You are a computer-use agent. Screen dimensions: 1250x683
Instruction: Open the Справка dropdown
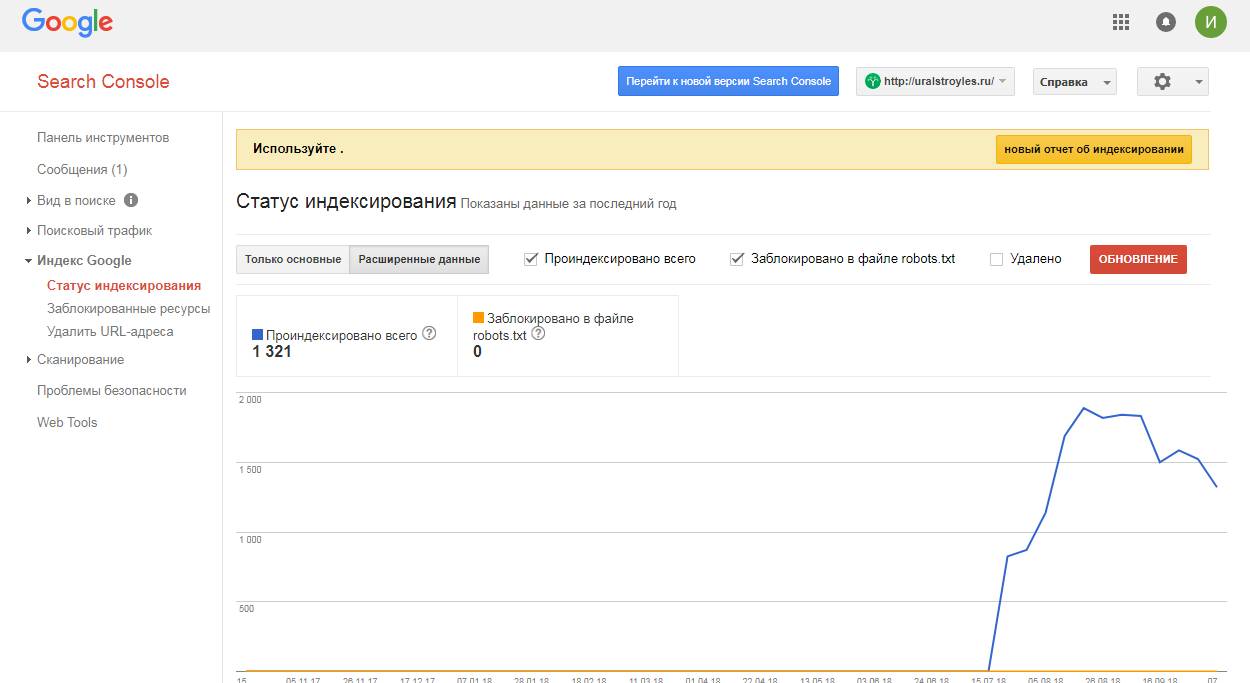click(x=1074, y=82)
